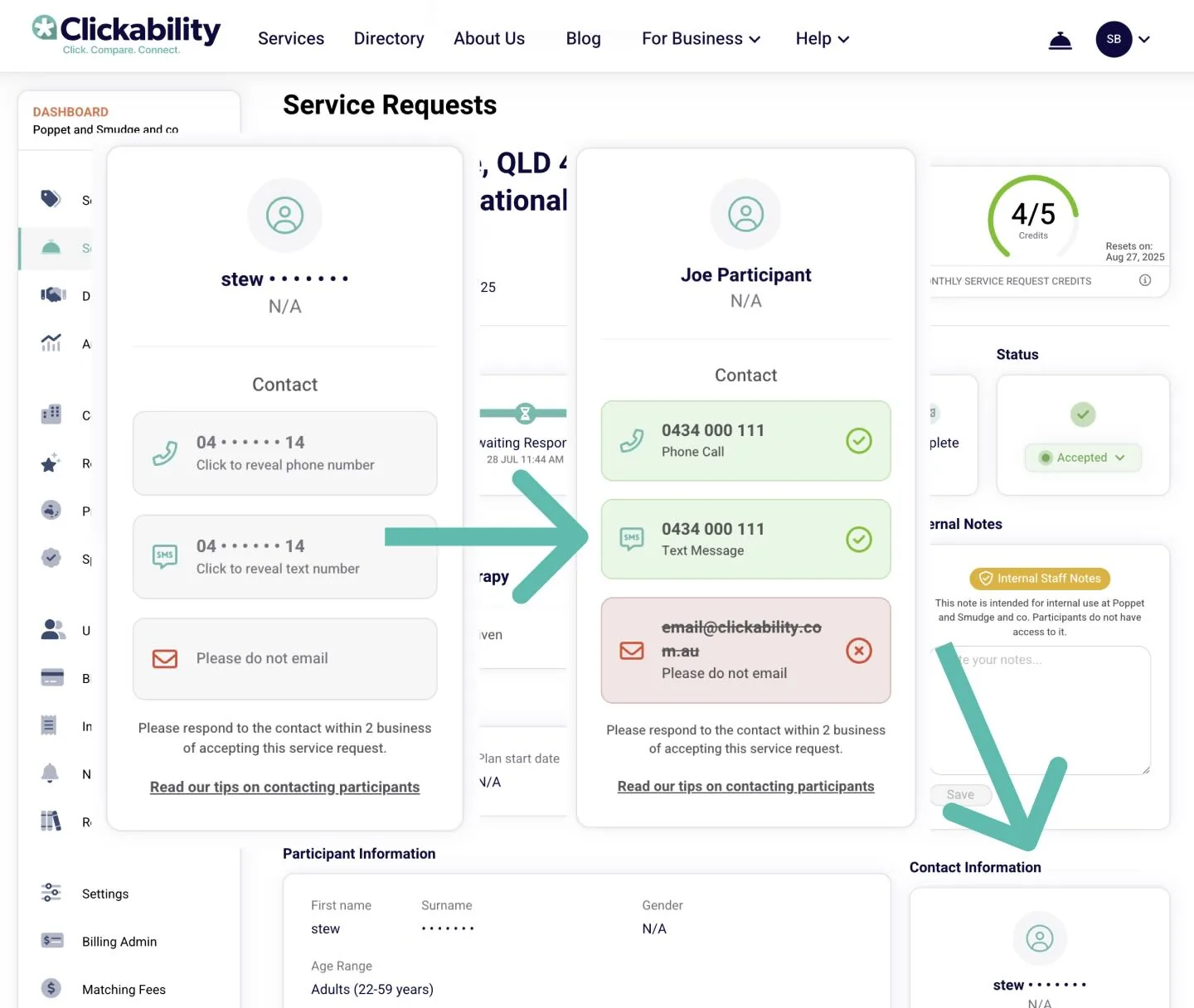This screenshot has width=1194, height=1008.
Task: Click to reveal text number
Action: (285, 557)
